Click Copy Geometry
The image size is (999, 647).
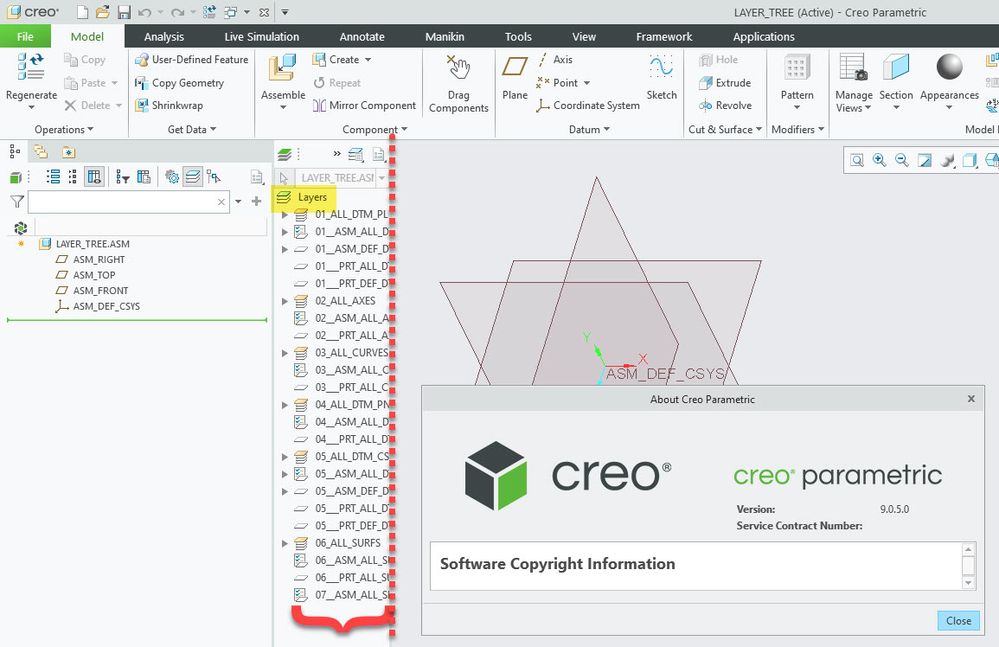pos(180,83)
